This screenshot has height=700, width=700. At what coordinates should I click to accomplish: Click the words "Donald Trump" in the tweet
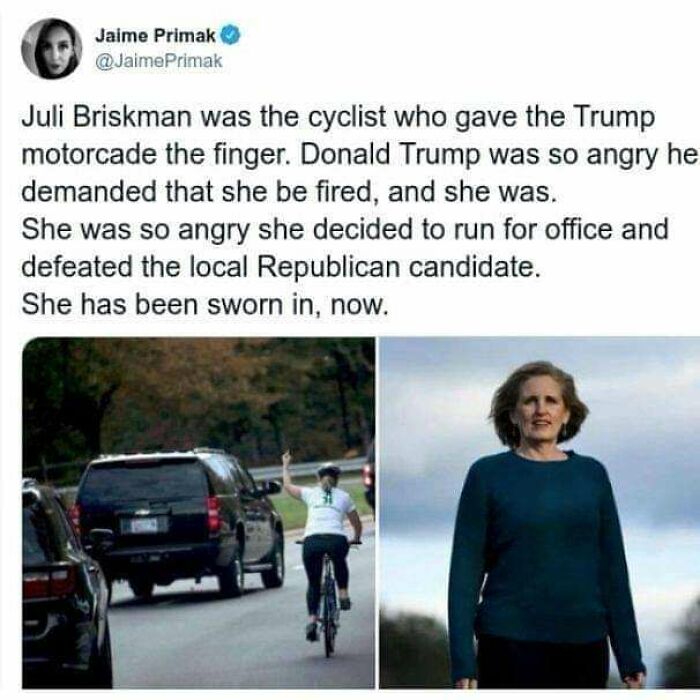(390, 155)
